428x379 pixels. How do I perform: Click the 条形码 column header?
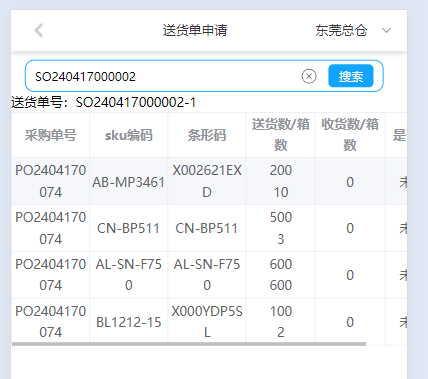pos(207,135)
